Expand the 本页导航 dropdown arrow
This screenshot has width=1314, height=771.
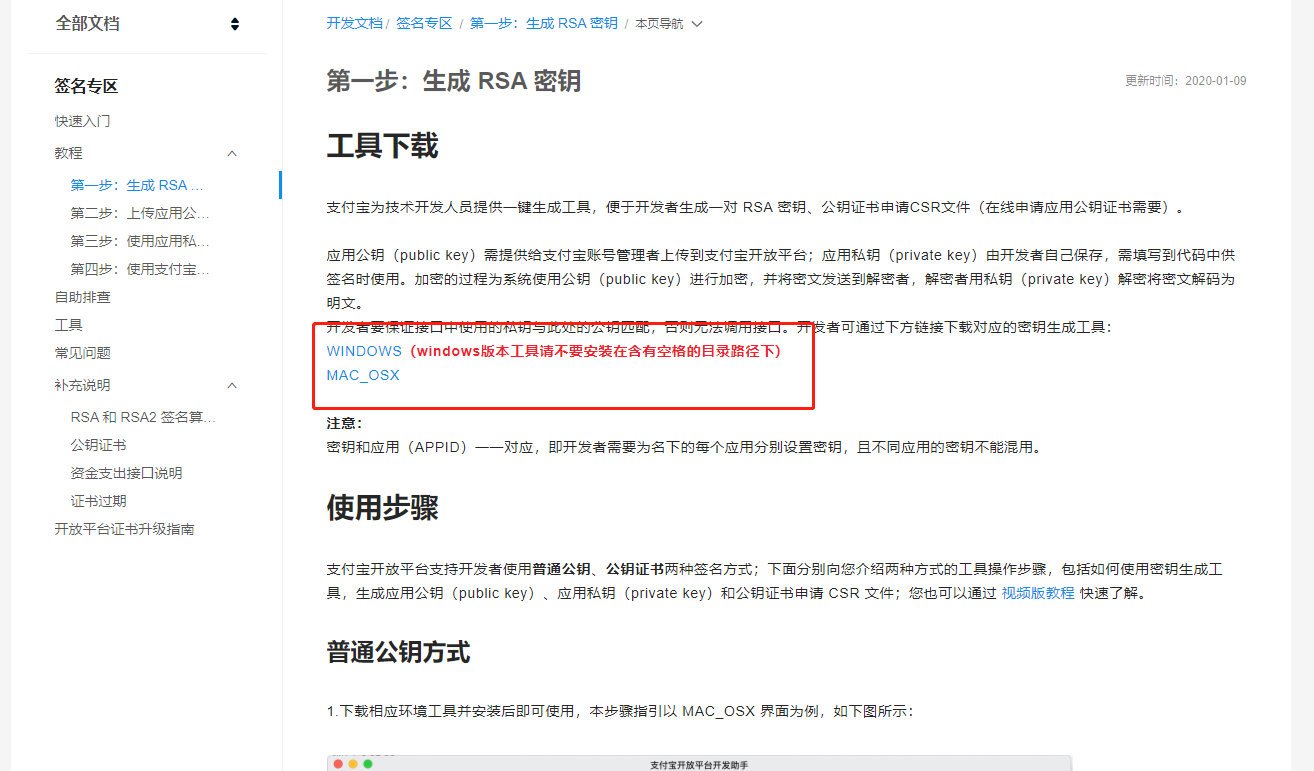tap(697, 24)
